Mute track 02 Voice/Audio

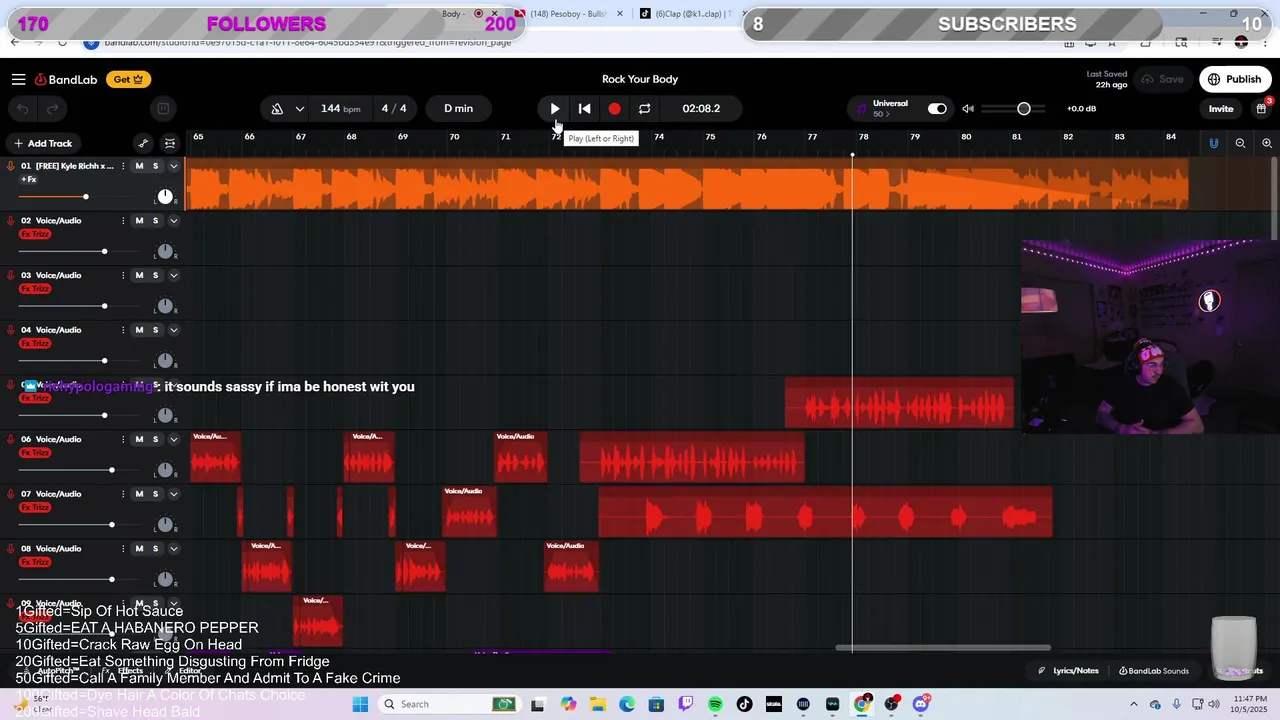point(139,221)
